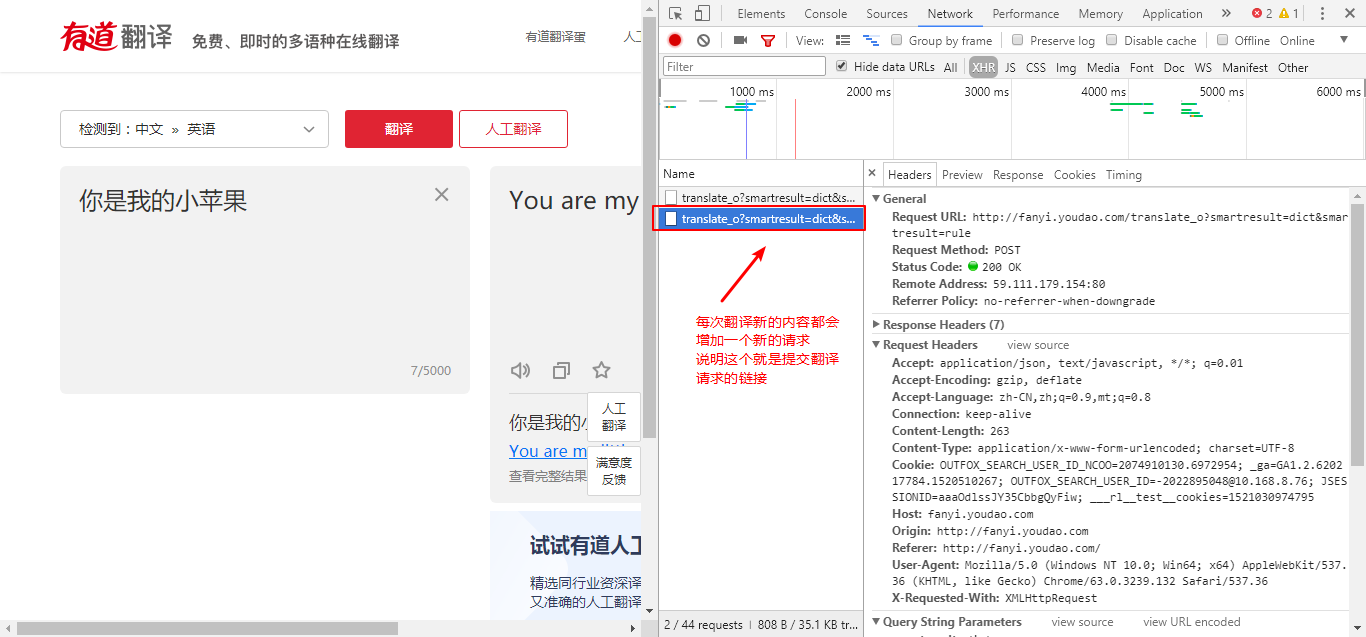Clear the Chinese source text with X
1366x637 pixels.
click(x=441, y=194)
